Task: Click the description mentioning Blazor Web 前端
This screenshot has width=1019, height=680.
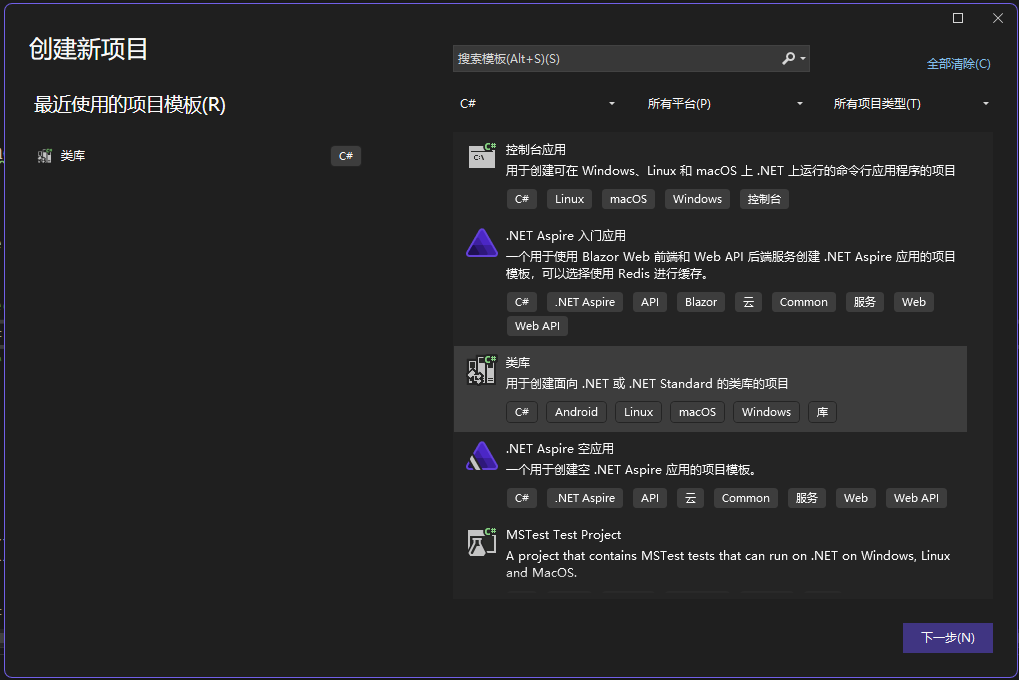Action: coord(730,265)
